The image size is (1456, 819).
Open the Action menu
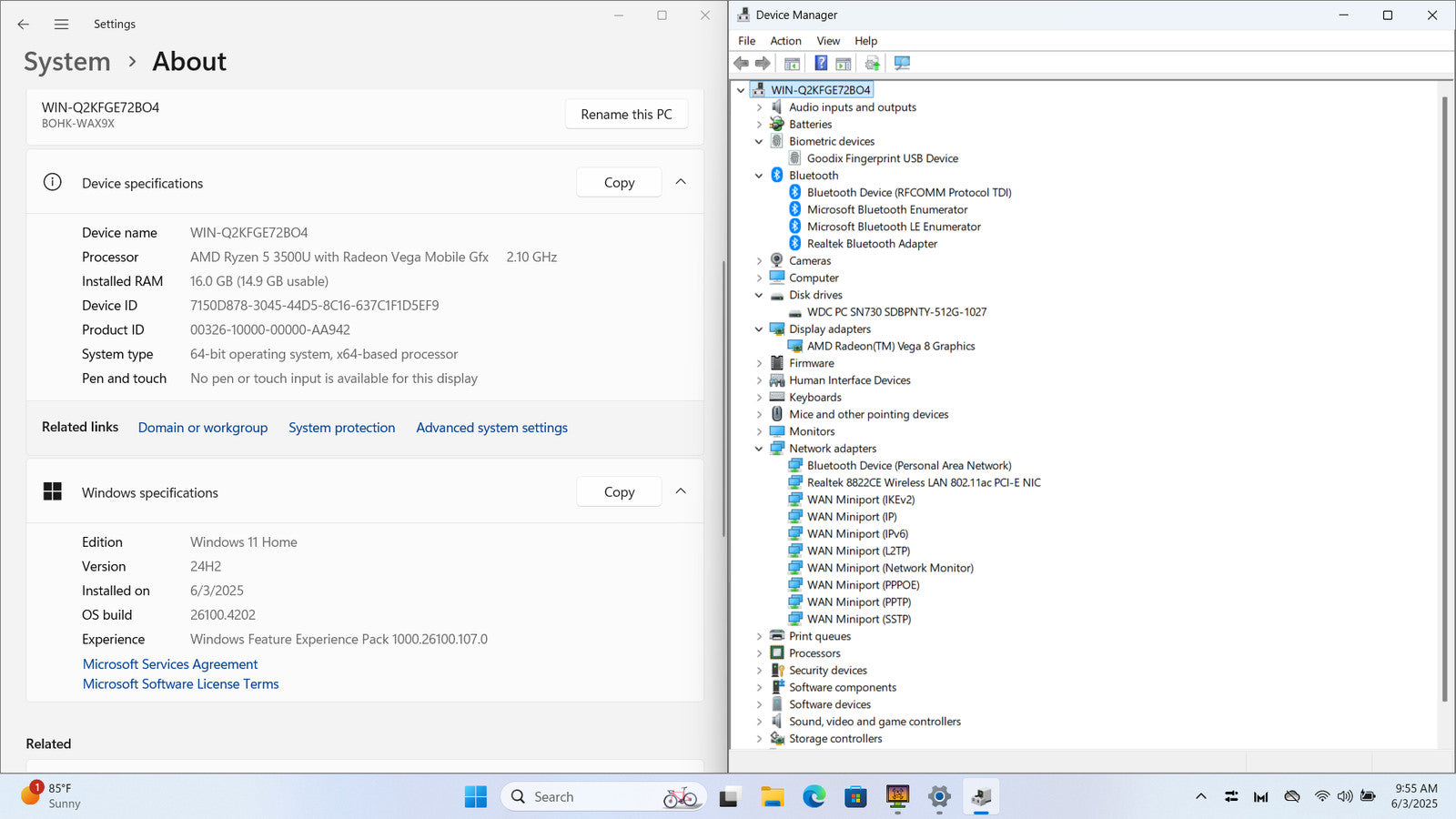click(x=785, y=41)
